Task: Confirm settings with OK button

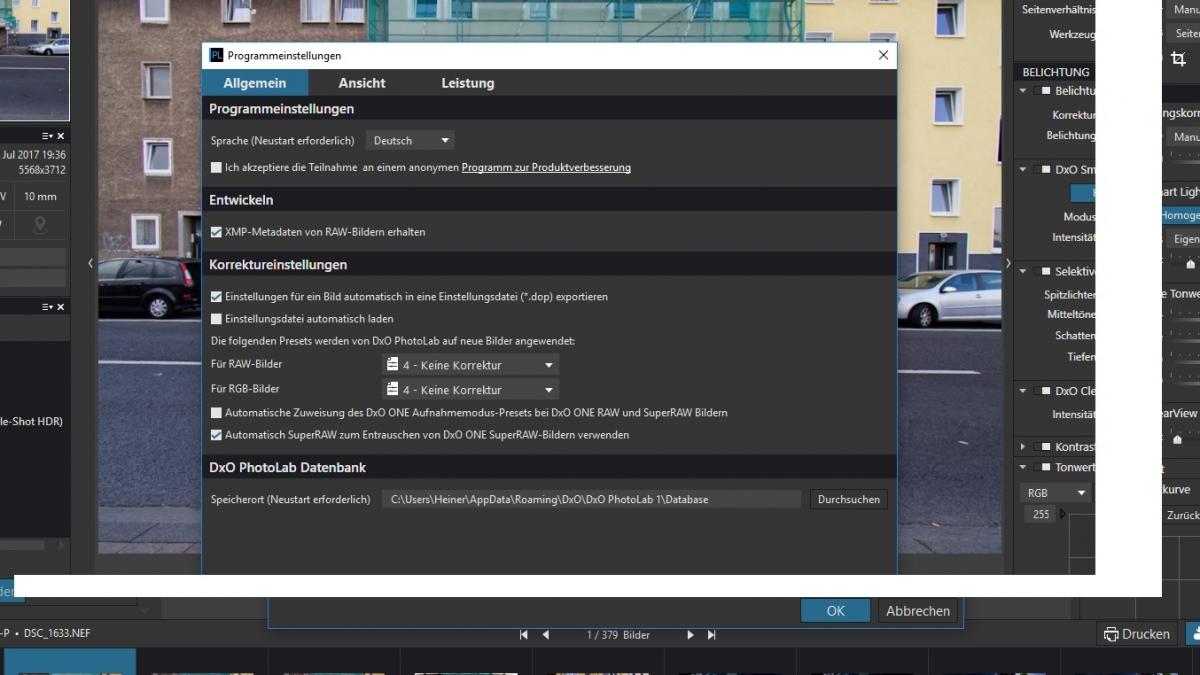Action: pyautogui.click(x=836, y=611)
